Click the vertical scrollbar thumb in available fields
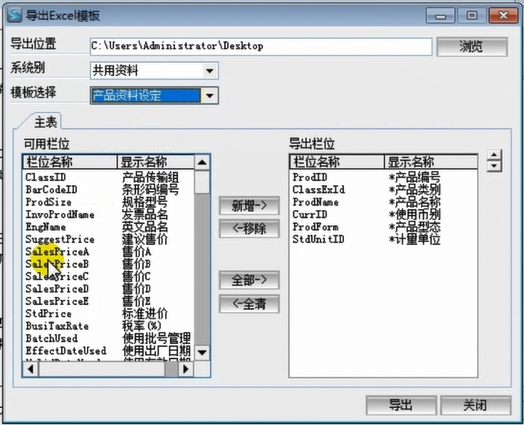The height and width of the screenshot is (425, 524). (x=202, y=182)
